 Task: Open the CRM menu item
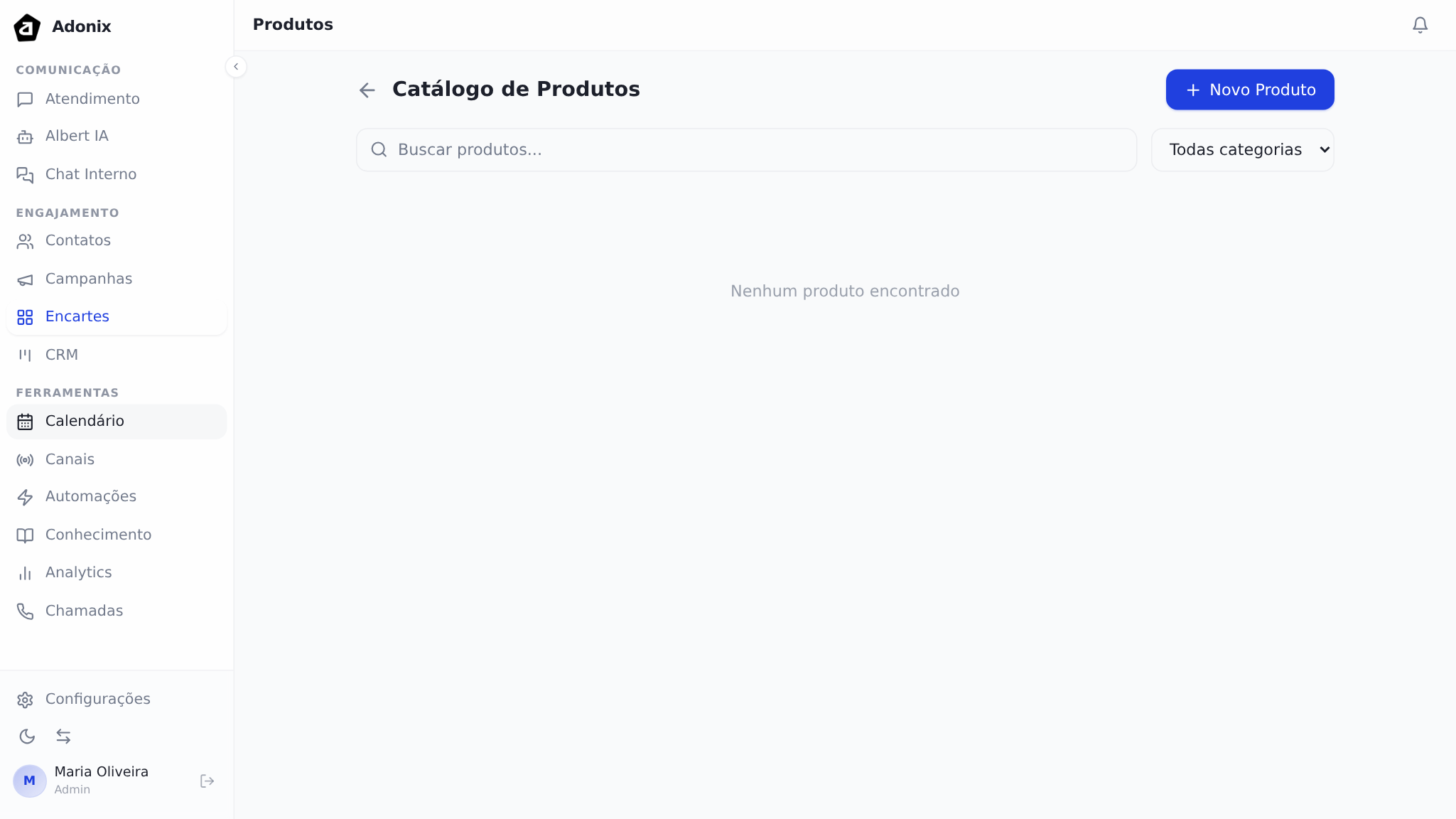click(x=61, y=355)
